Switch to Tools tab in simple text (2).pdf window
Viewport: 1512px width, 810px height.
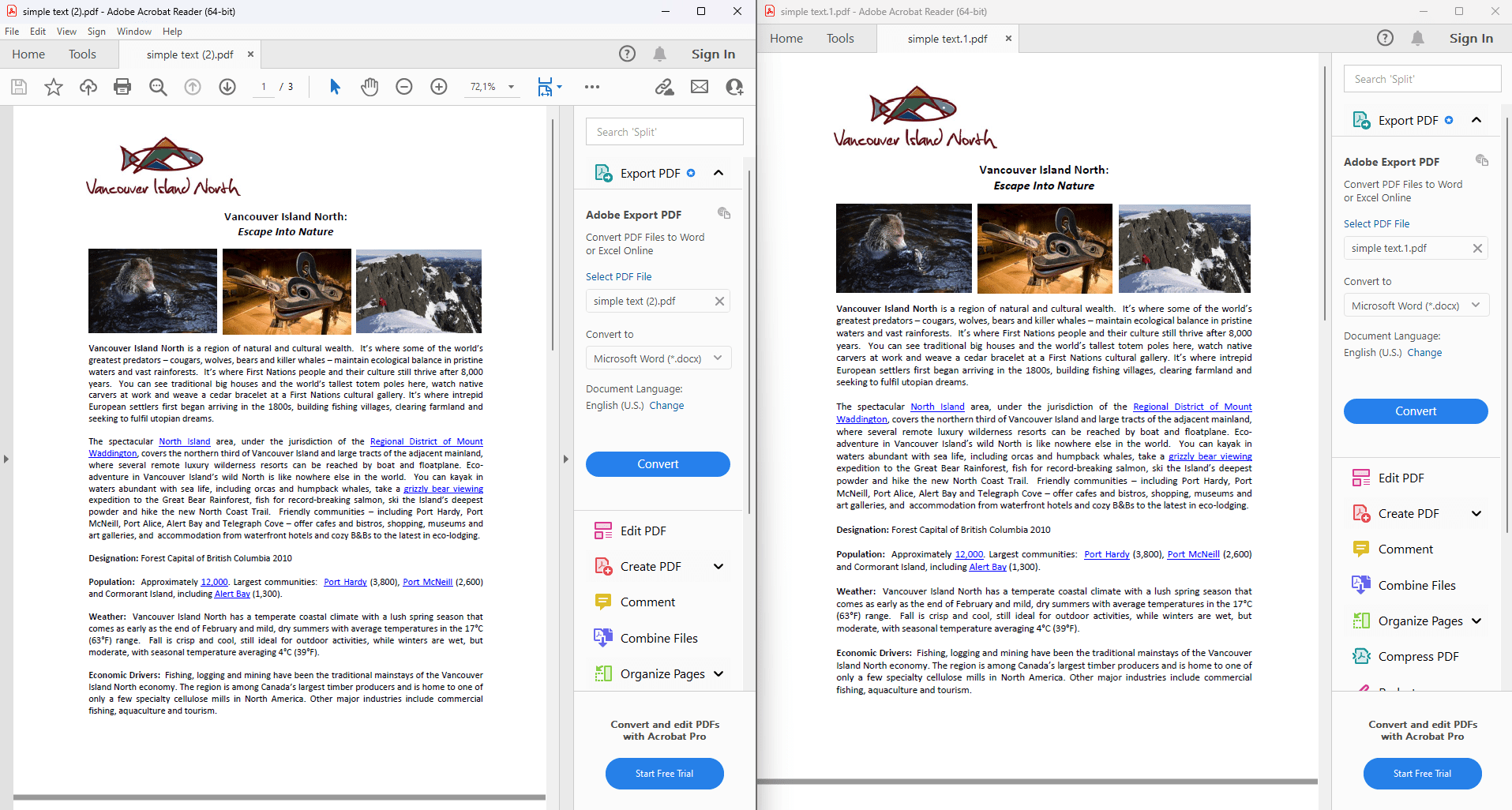pos(82,54)
